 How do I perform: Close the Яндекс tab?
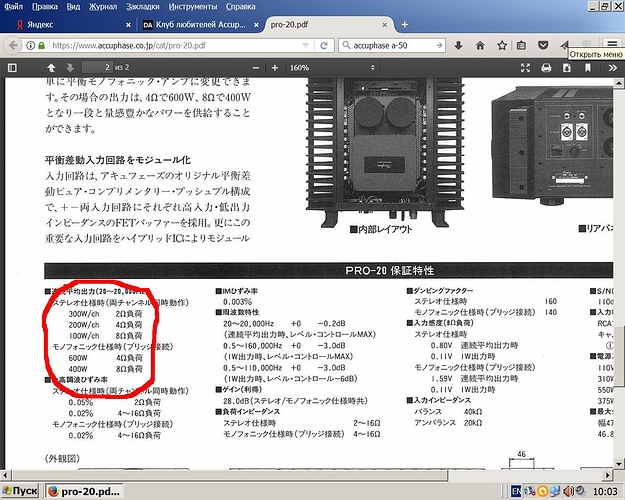[x=128, y=25]
